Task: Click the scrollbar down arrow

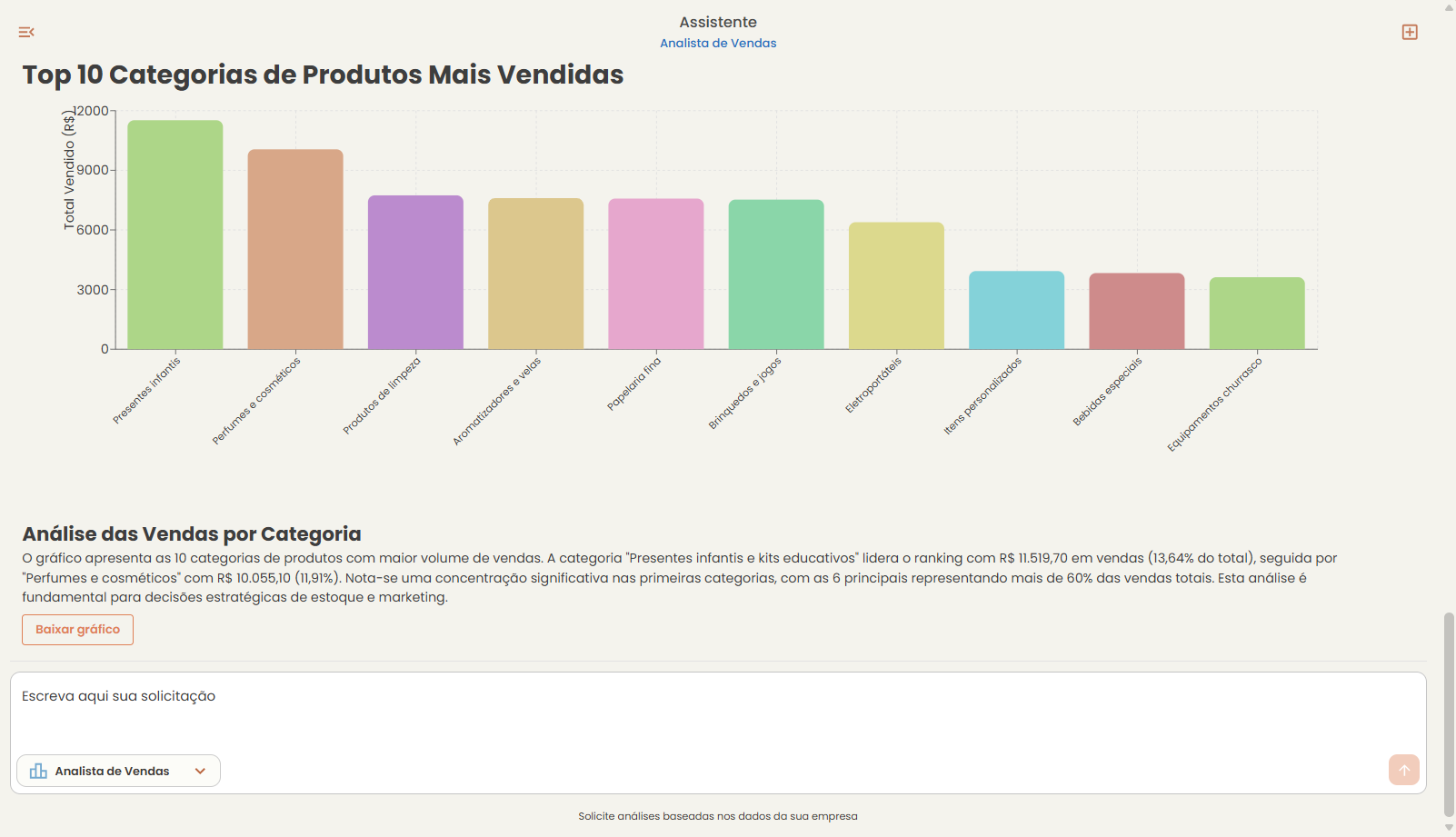Action: (1448, 829)
